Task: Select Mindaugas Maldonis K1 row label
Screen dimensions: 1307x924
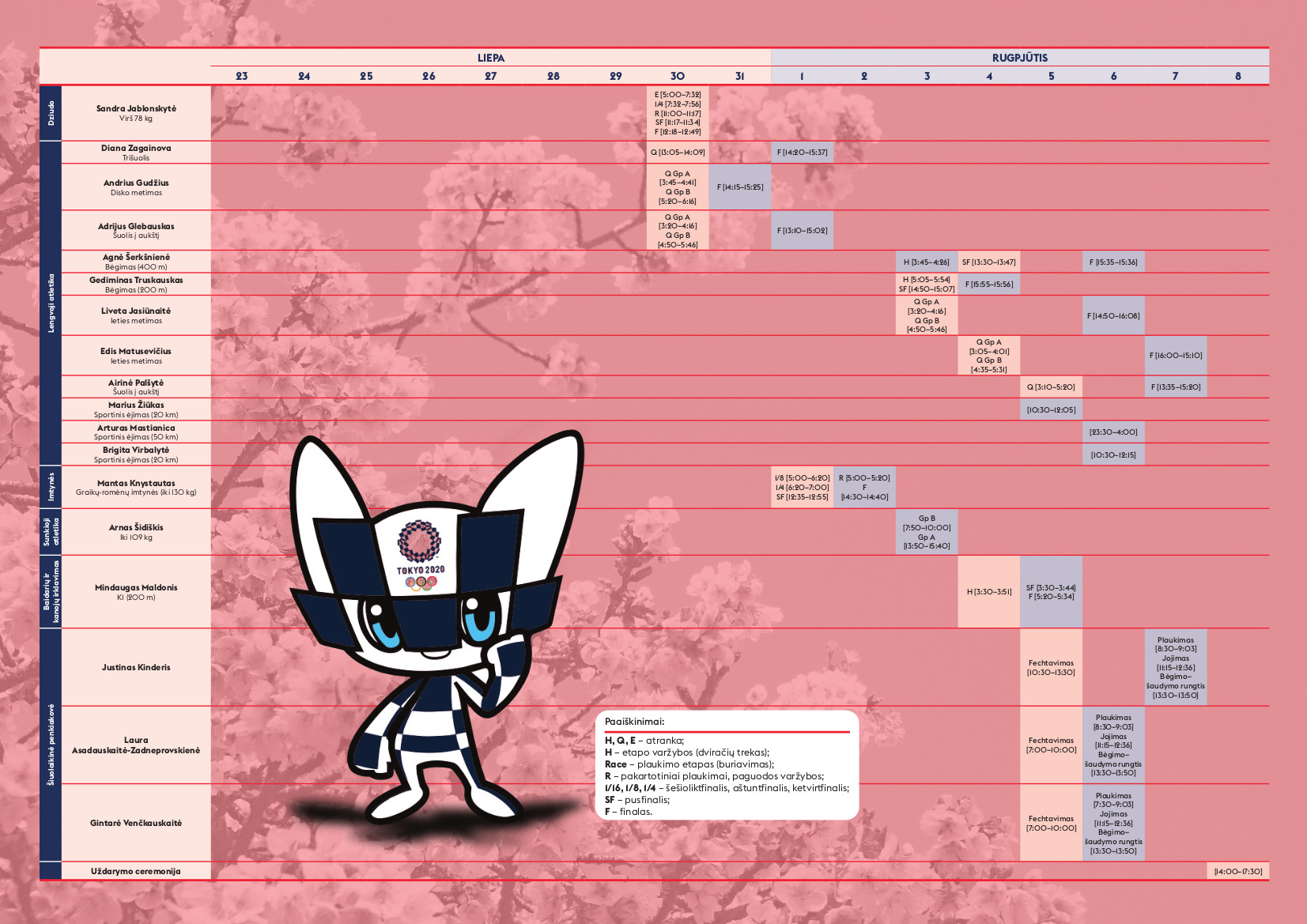Action: pyautogui.click(x=136, y=592)
